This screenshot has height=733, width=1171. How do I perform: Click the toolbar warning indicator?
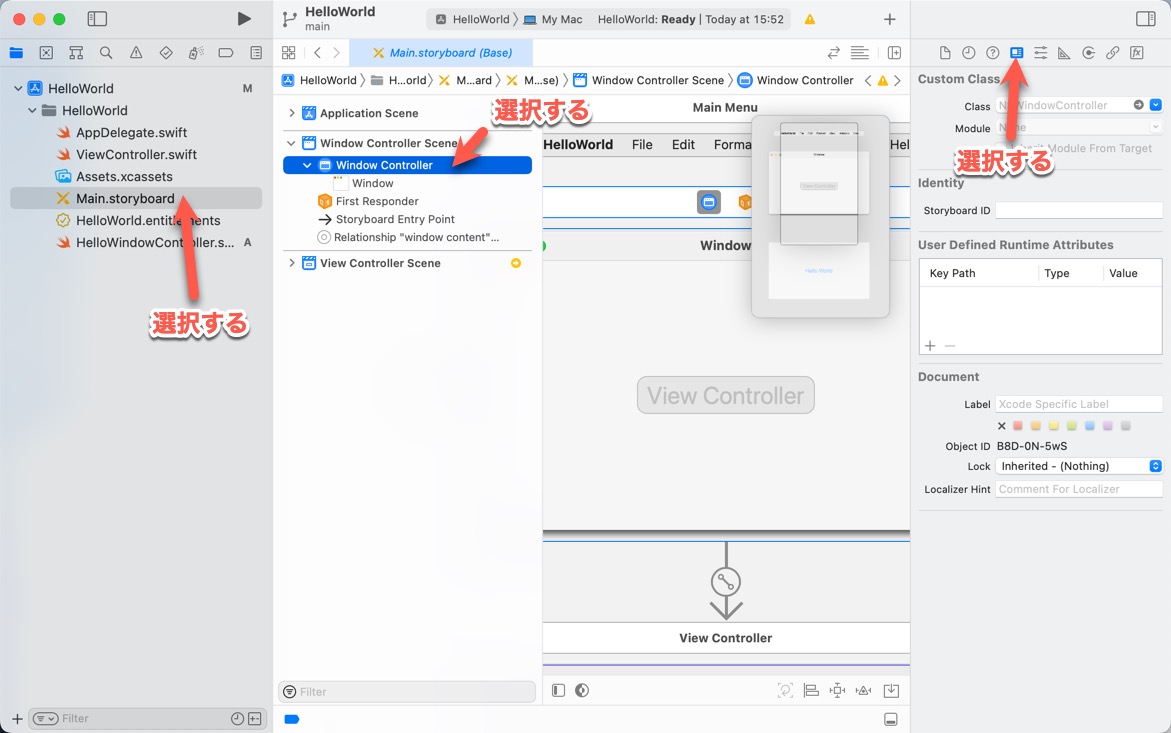pos(810,19)
